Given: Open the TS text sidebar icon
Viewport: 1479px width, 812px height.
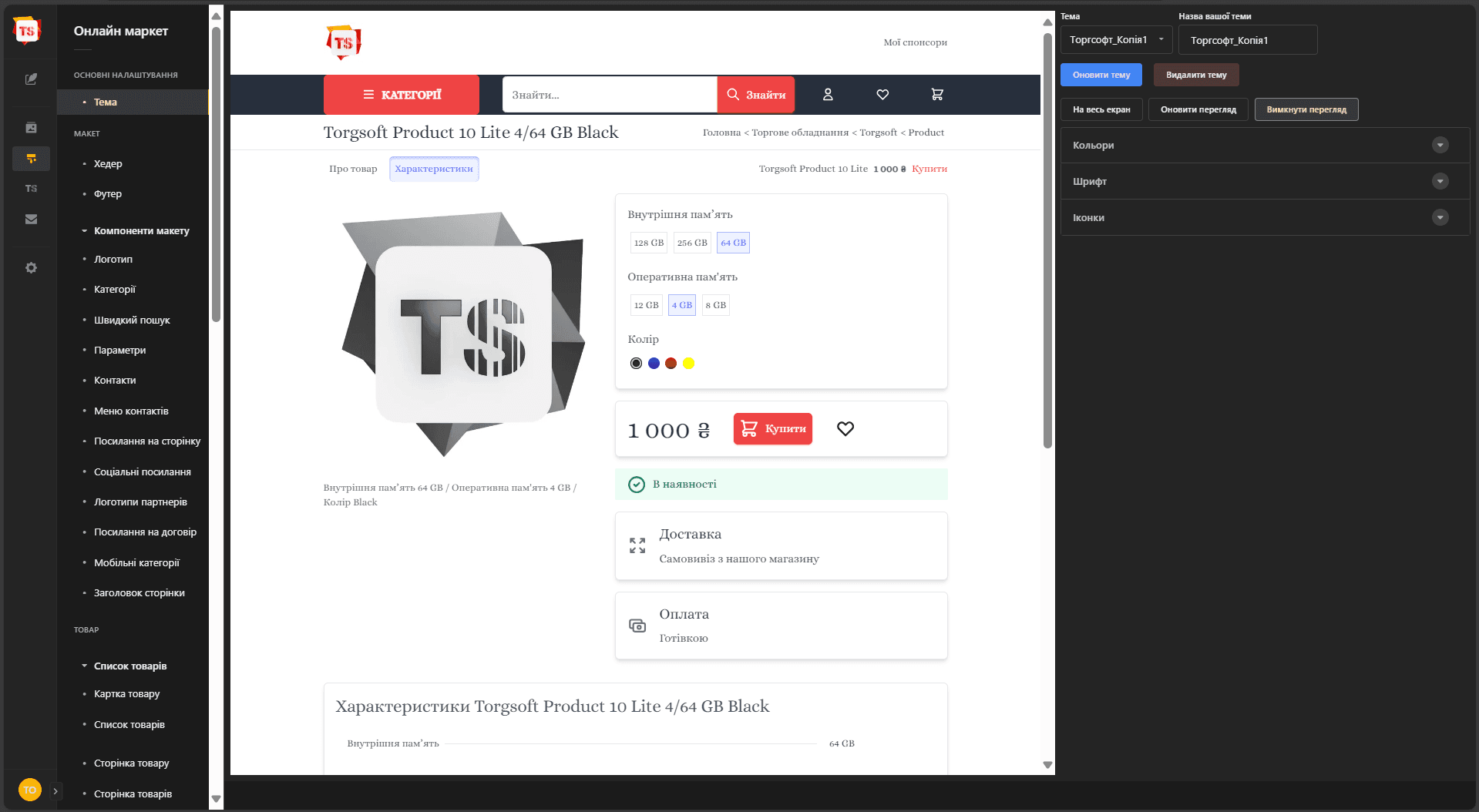Looking at the screenshot, I should [31, 189].
